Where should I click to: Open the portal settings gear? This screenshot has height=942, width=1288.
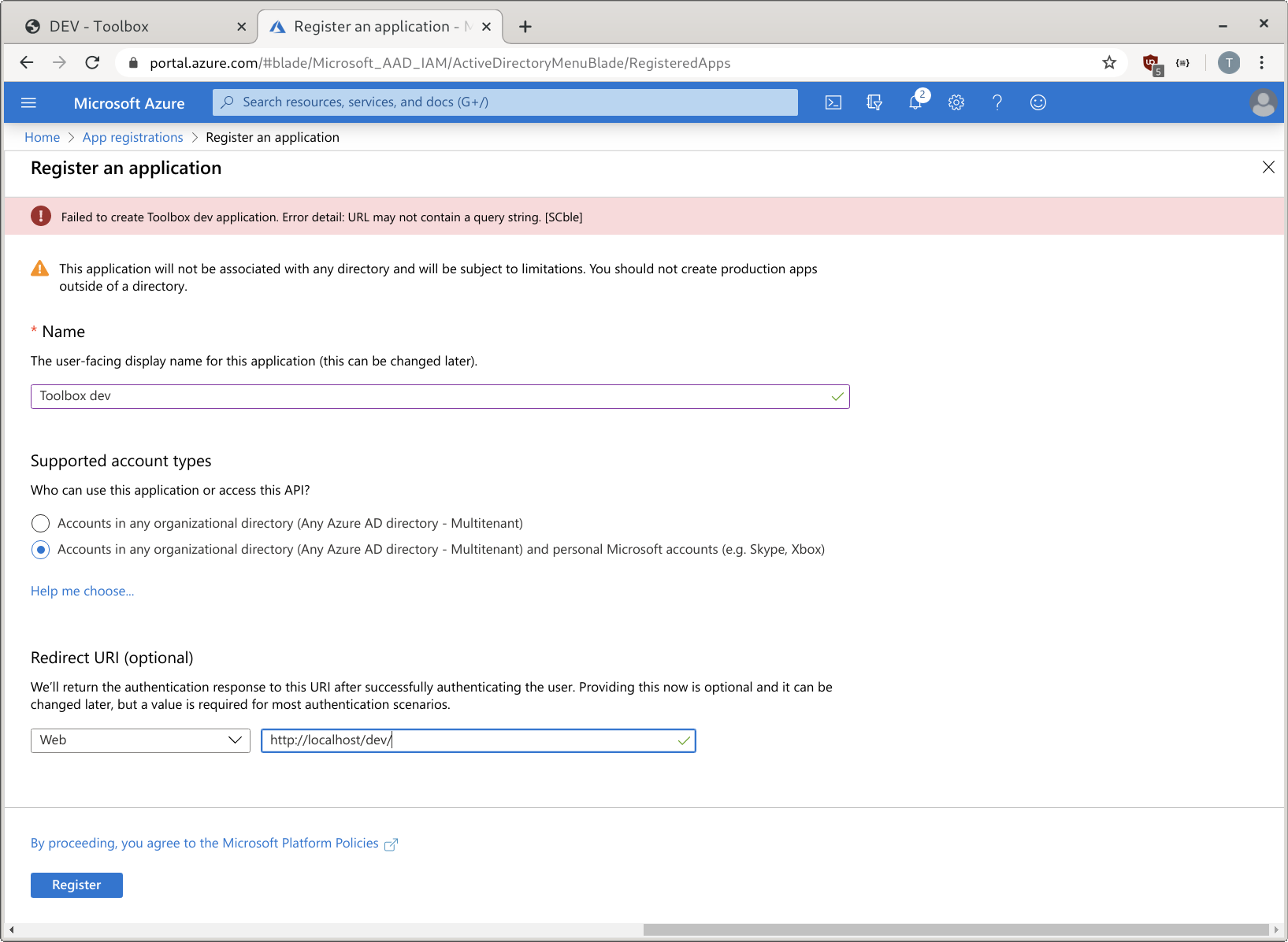click(956, 102)
